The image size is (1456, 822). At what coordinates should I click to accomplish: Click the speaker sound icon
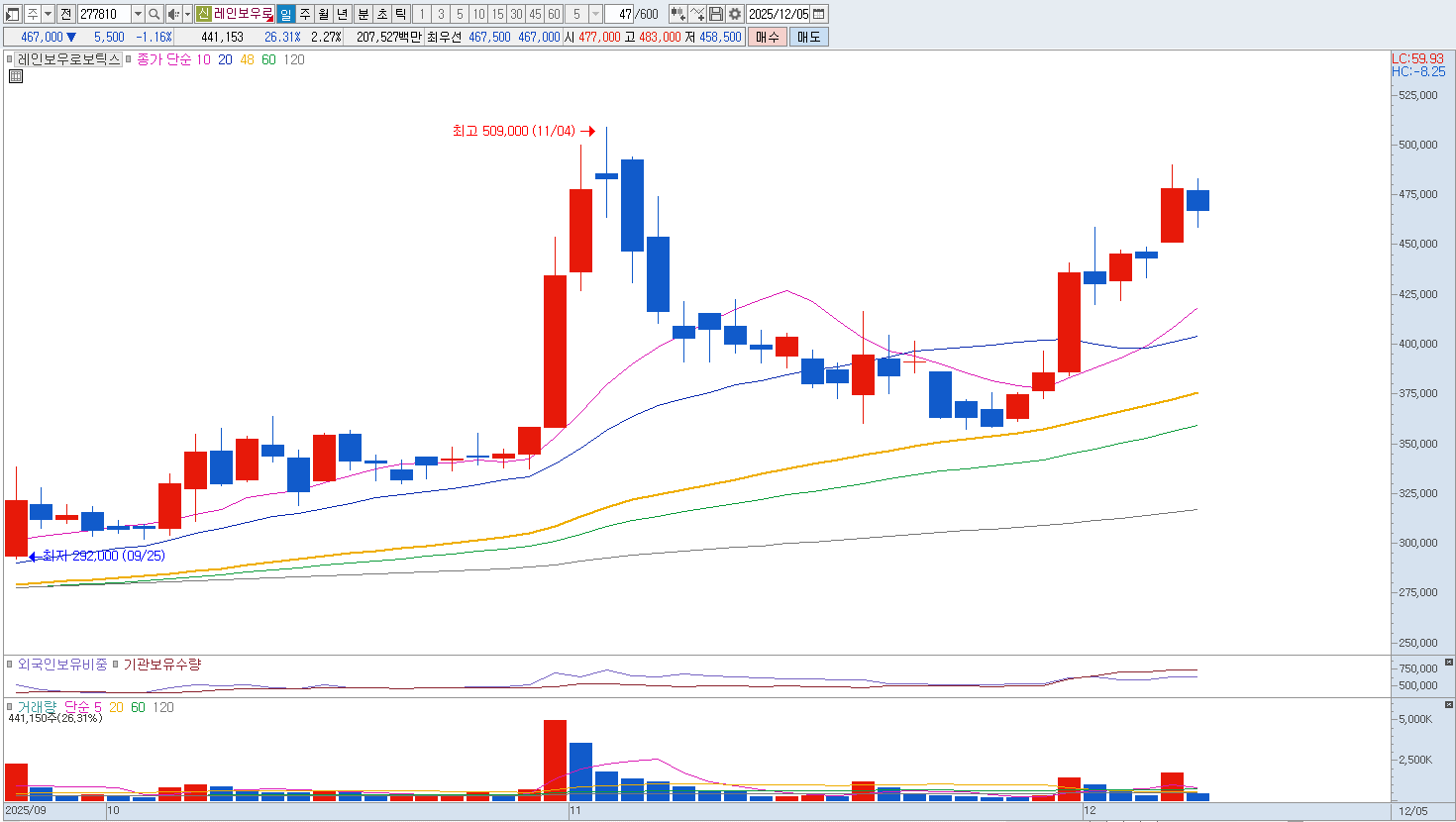click(x=173, y=14)
